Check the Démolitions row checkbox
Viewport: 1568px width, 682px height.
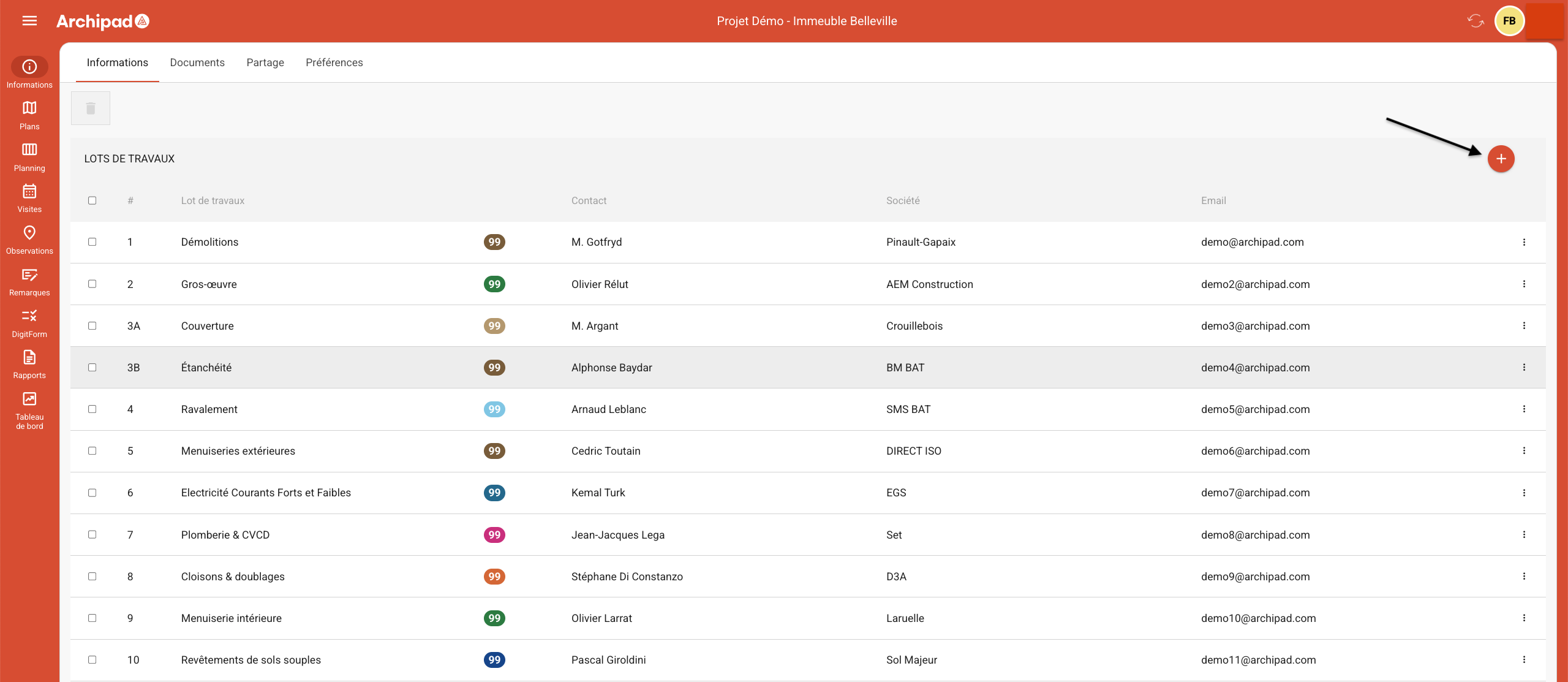[x=92, y=242]
